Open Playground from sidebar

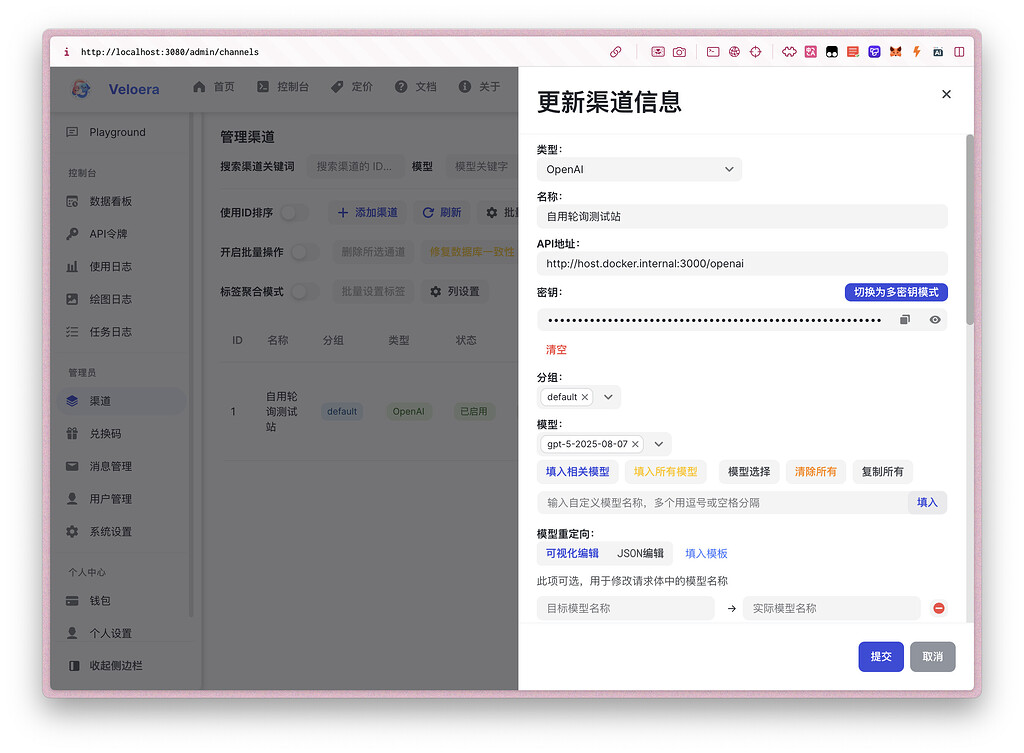pos(118,132)
